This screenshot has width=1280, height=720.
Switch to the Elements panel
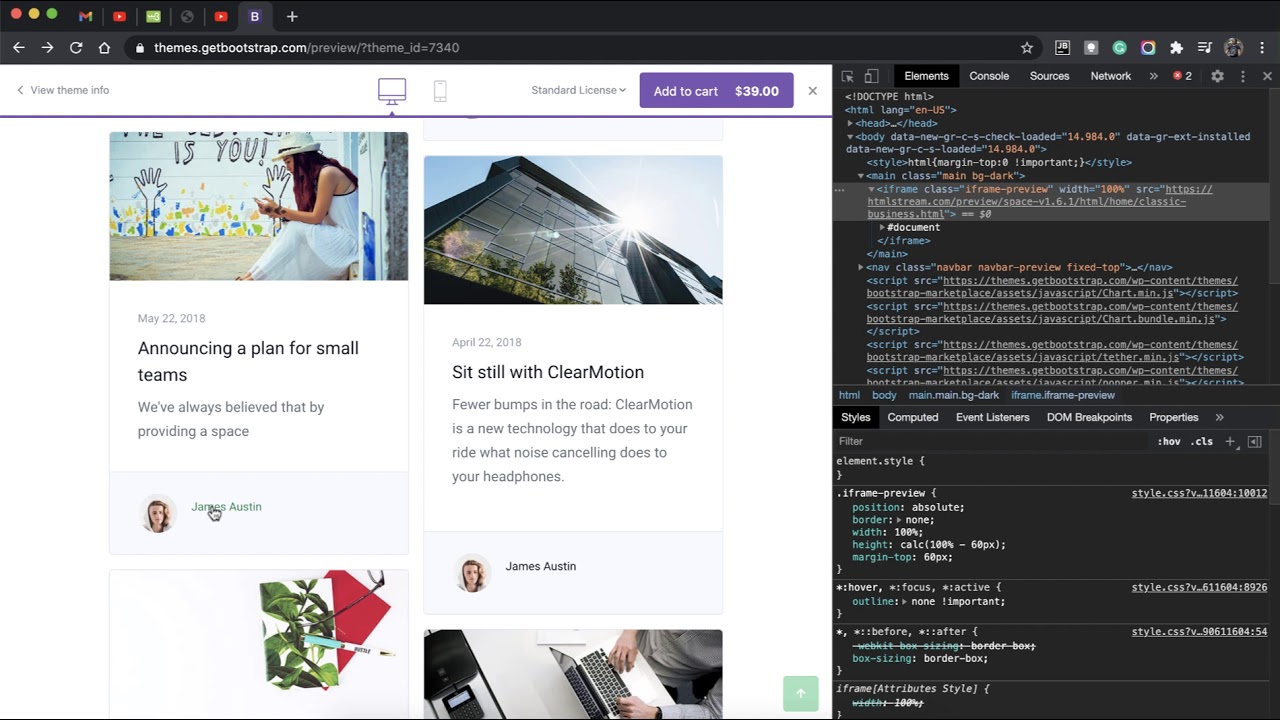(926, 76)
